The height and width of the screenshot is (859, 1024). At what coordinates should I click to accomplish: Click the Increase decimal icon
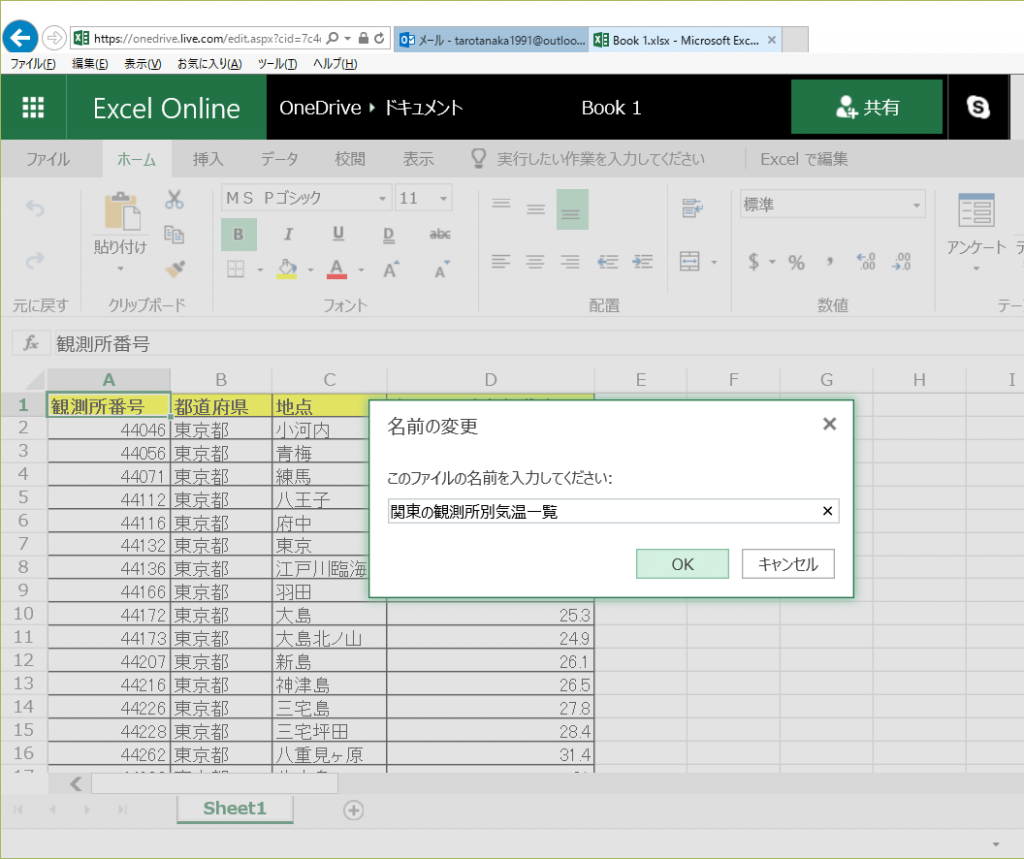point(866,262)
